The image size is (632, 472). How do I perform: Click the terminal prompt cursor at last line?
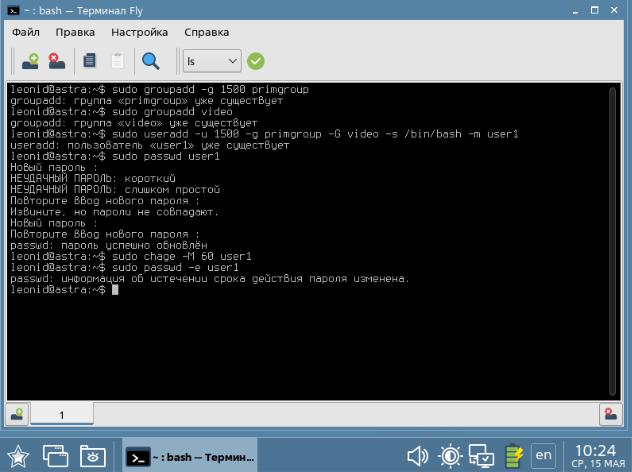coord(115,290)
